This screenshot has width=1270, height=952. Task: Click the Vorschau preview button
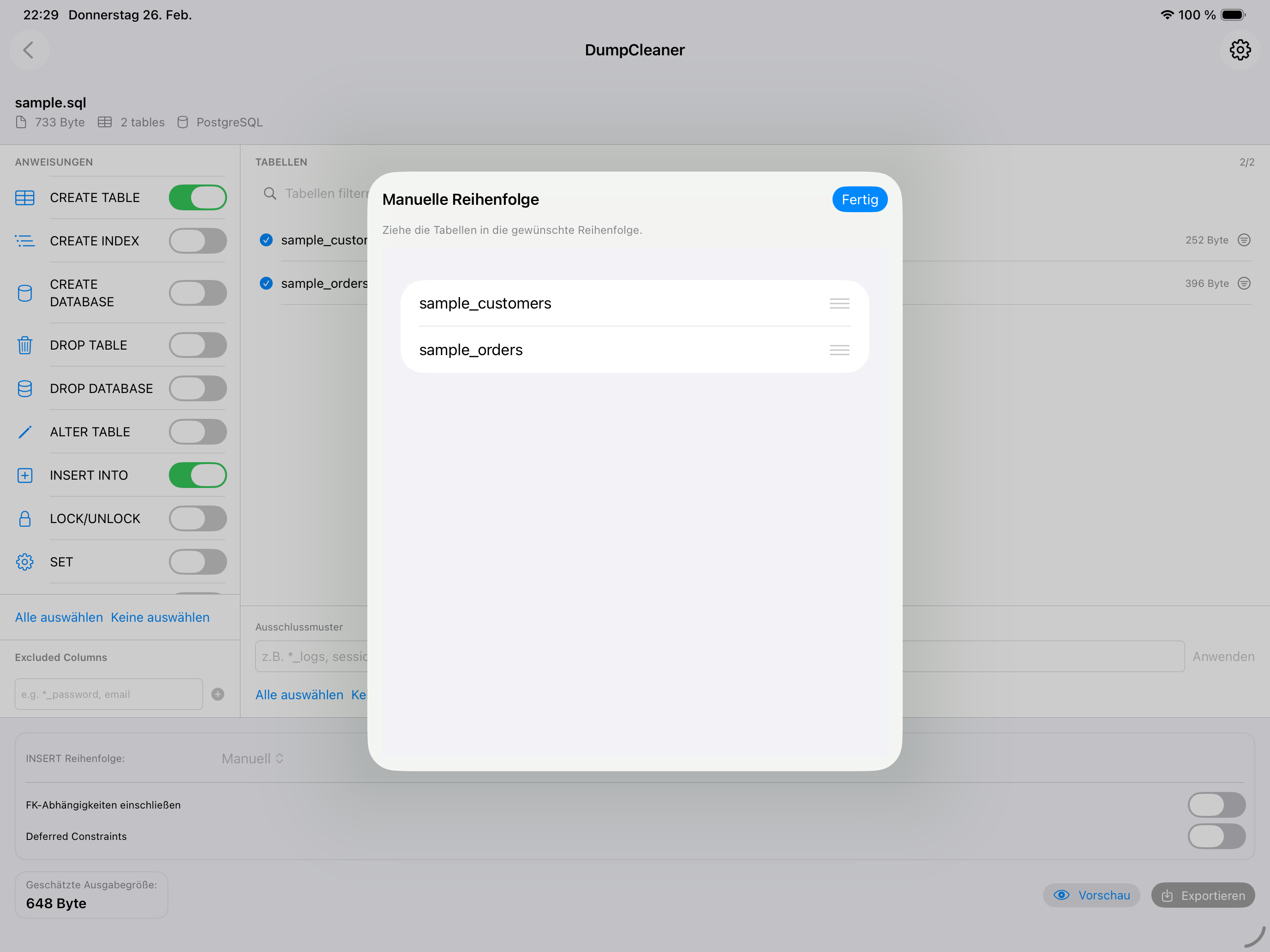click(1091, 895)
